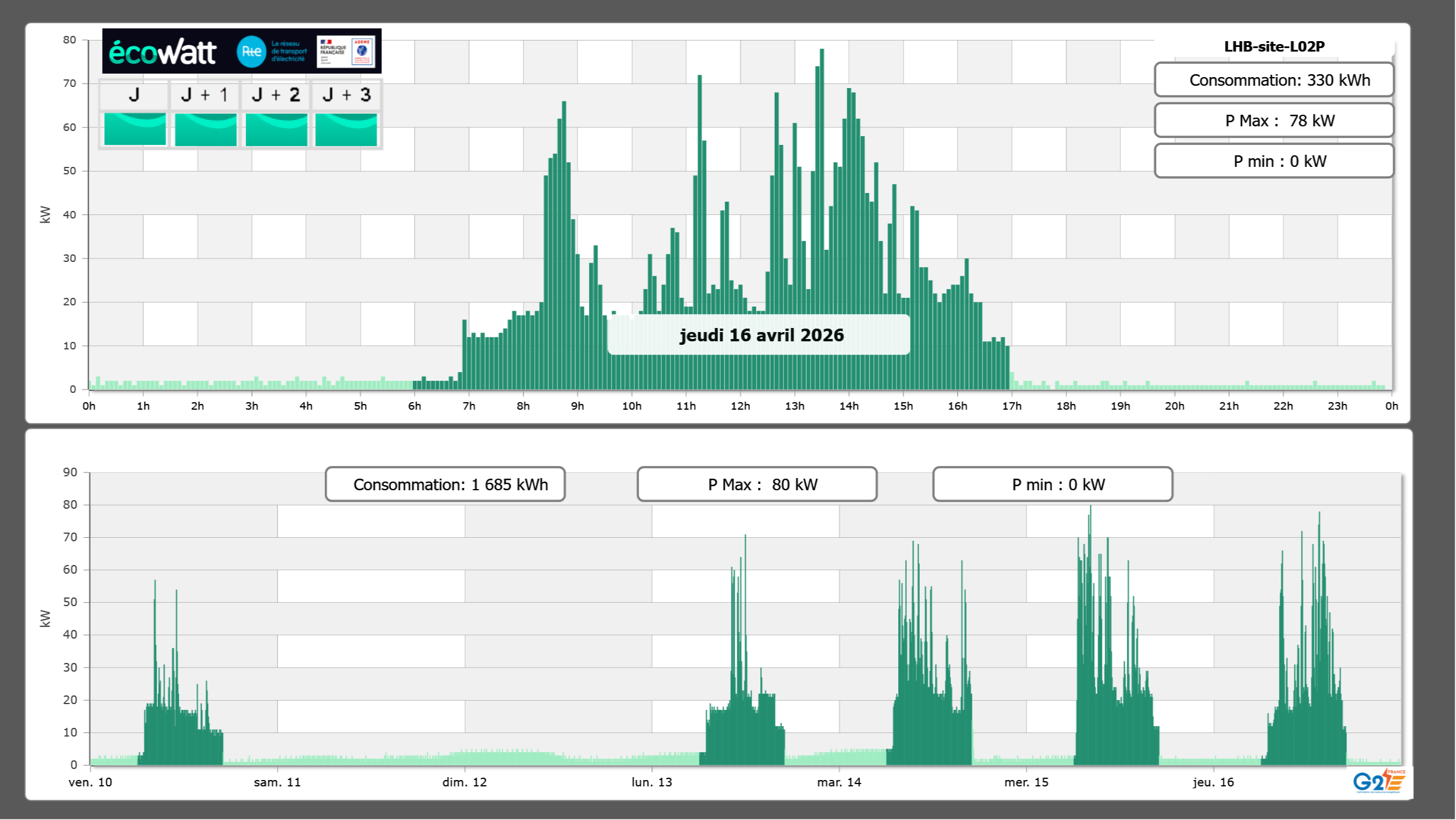Viewport: 1456px width, 820px height.
Task: Click the mer. 15 label on the weekly axis
Action: (x=1026, y=782)
